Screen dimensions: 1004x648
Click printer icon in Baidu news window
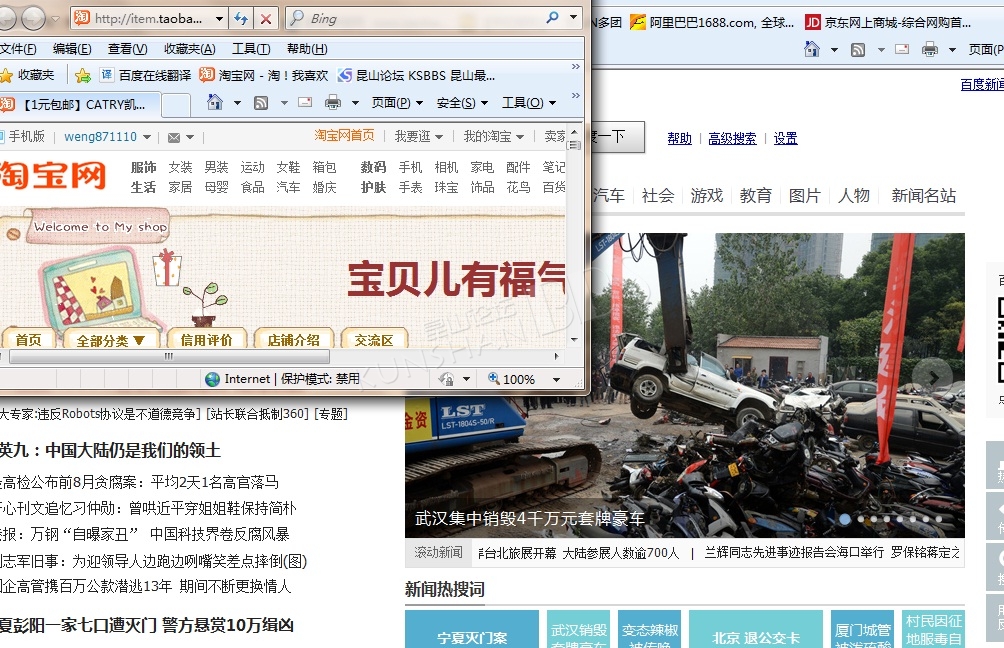tap(930, 49)
